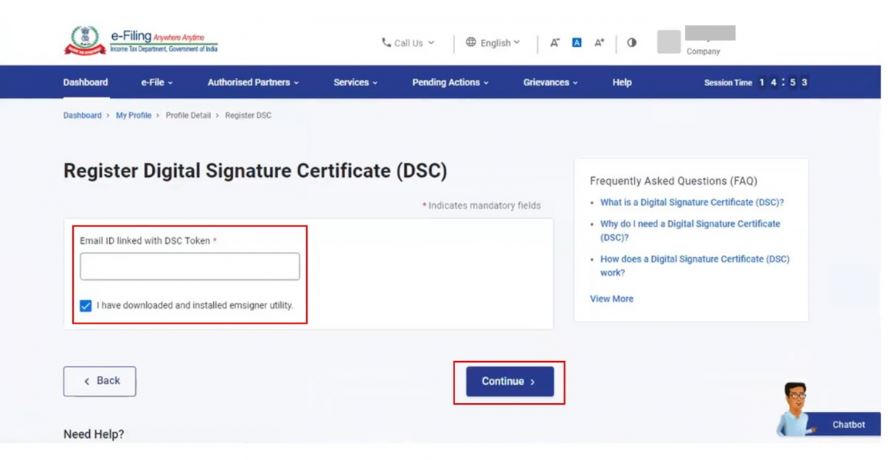This screenshot has height=460, width=888.
Task: Open the Call Us dropdown
Action: click(x=408, y=43)
